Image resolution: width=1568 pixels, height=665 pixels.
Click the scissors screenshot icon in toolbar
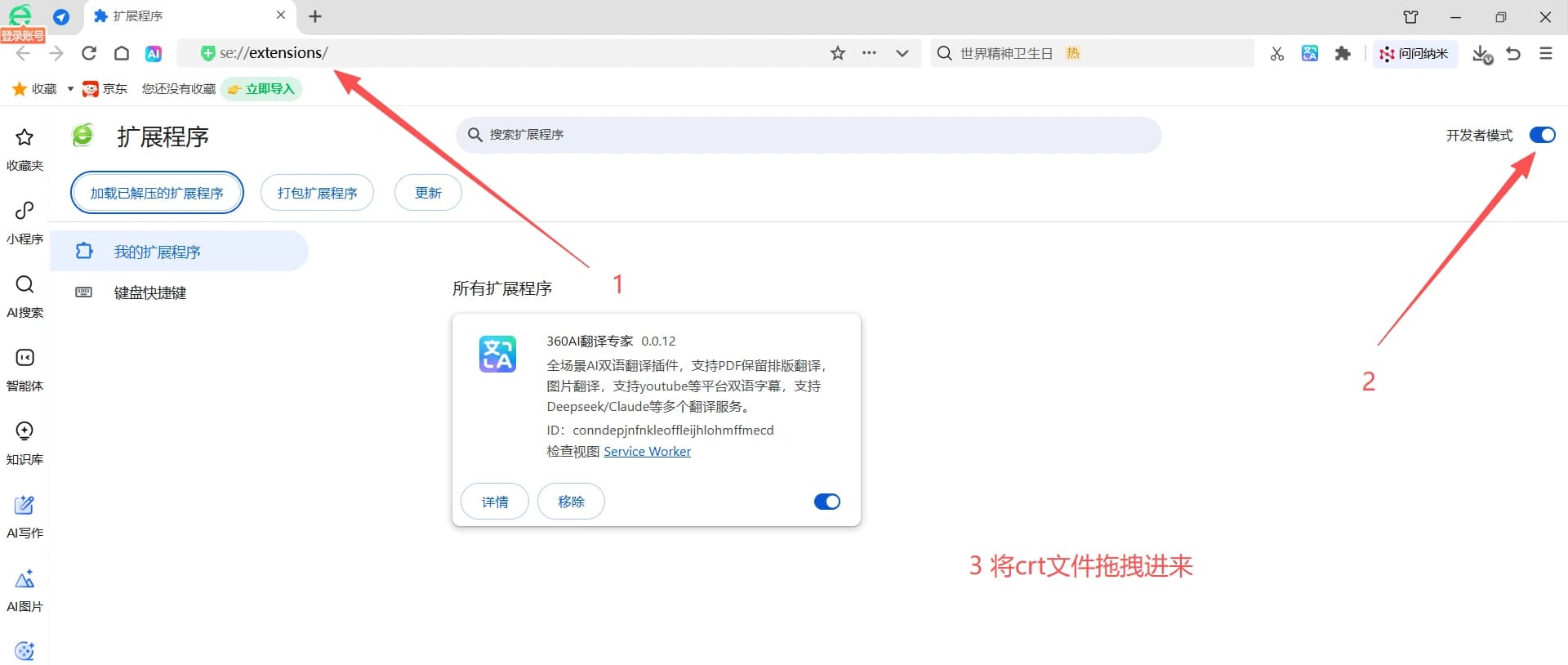pyautogui.click(x=1277, y=54)
